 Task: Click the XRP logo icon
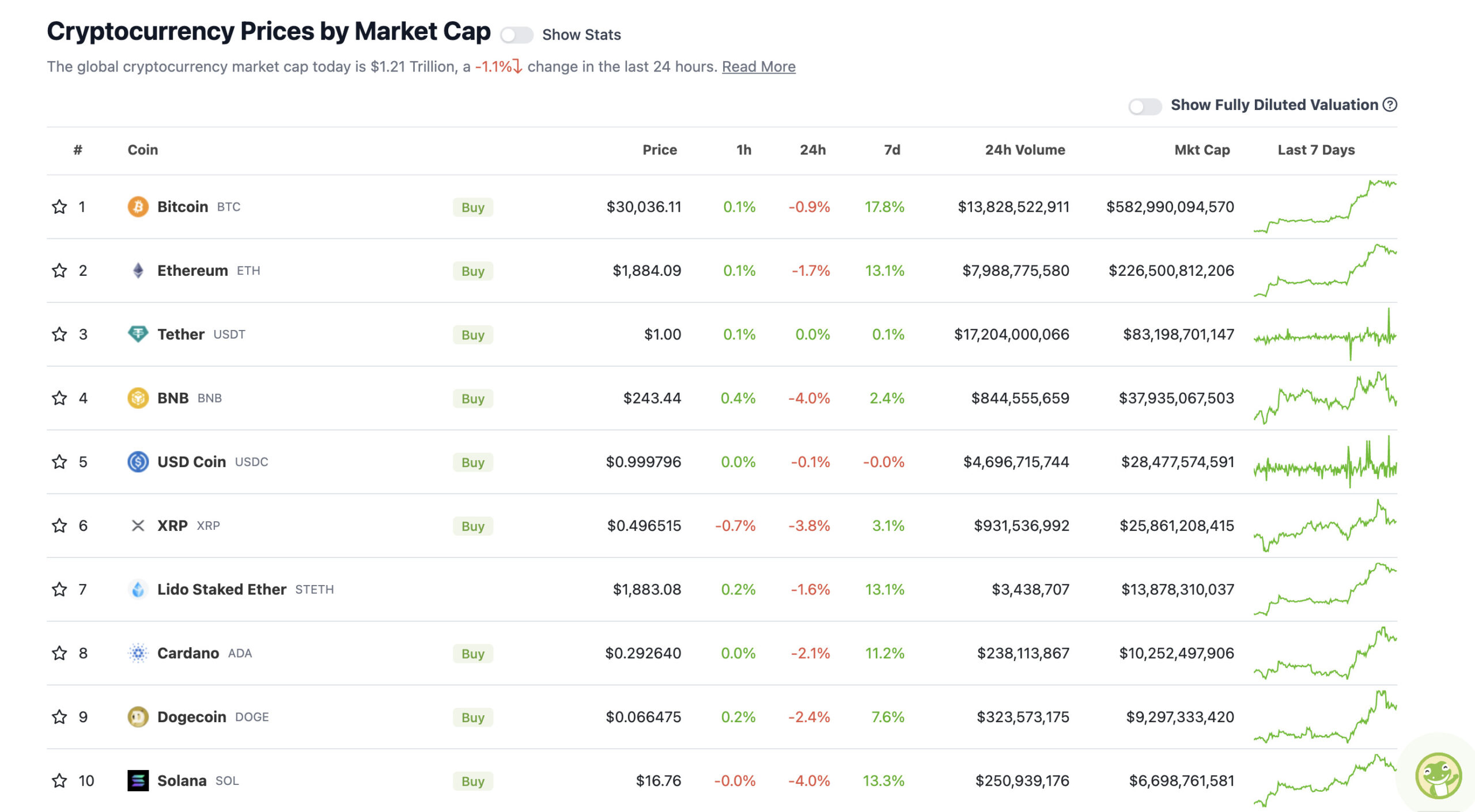[138, 526]
